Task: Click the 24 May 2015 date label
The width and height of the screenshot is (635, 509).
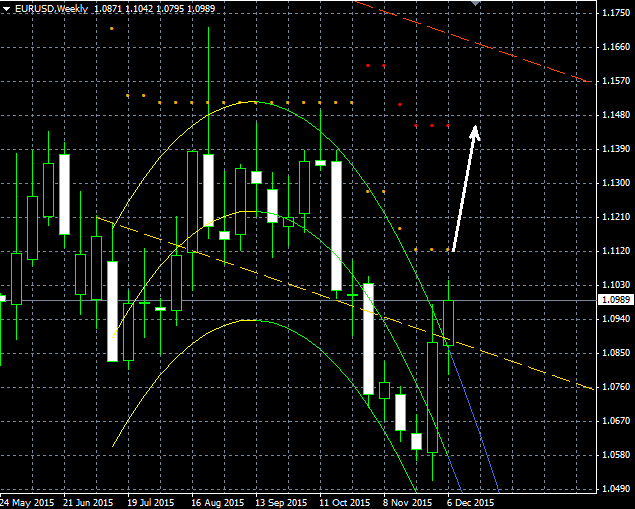Action: pos(27,503)
